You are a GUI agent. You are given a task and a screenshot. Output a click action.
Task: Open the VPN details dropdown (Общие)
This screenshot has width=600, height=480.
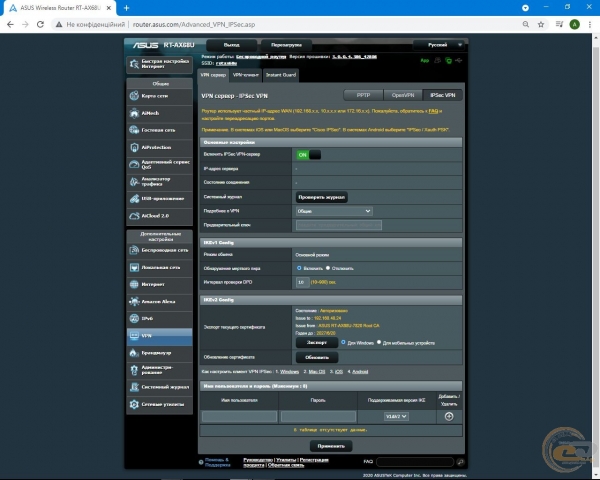click(334, 211)
